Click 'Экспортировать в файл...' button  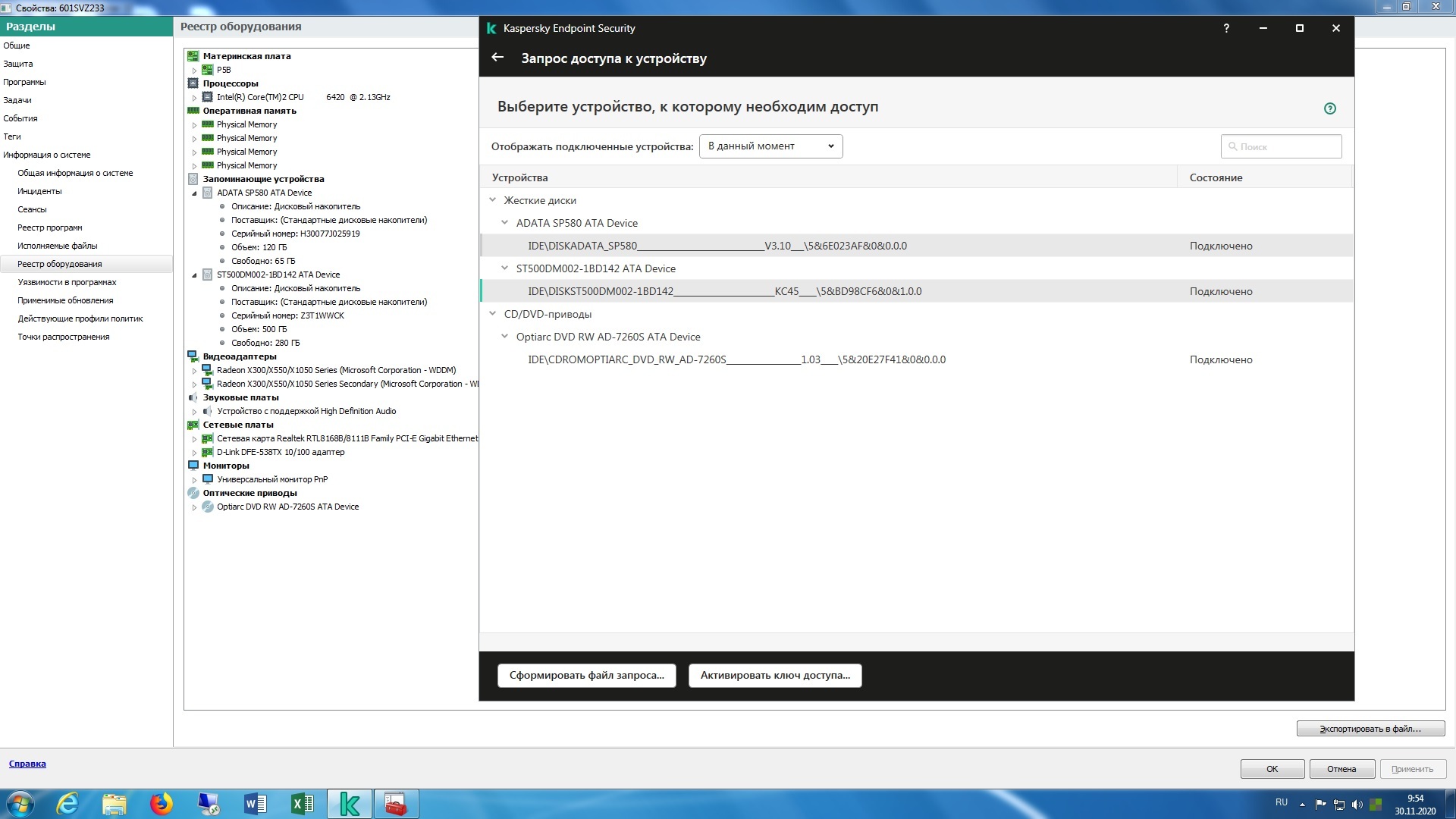click(1370, 729)
